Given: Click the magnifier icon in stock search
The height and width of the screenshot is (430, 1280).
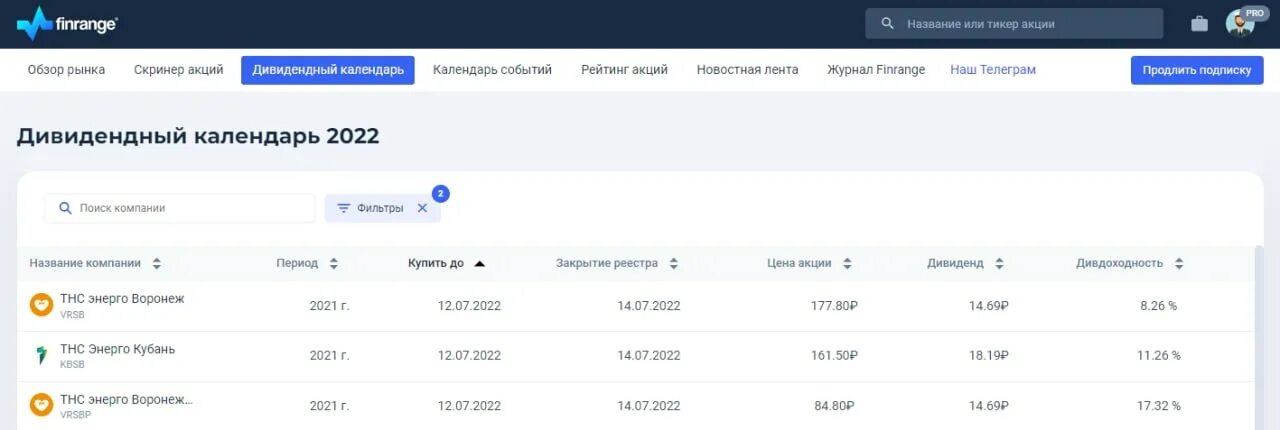Looking at the screenshot, I should coord(887,24).
